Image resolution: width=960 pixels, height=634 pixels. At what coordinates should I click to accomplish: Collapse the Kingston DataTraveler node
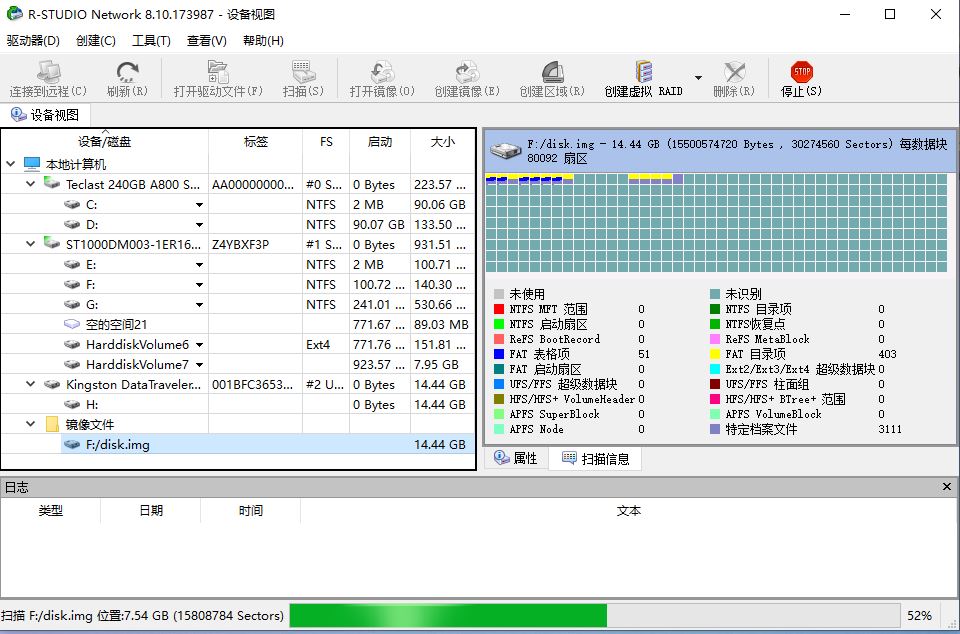pos(30,384)
